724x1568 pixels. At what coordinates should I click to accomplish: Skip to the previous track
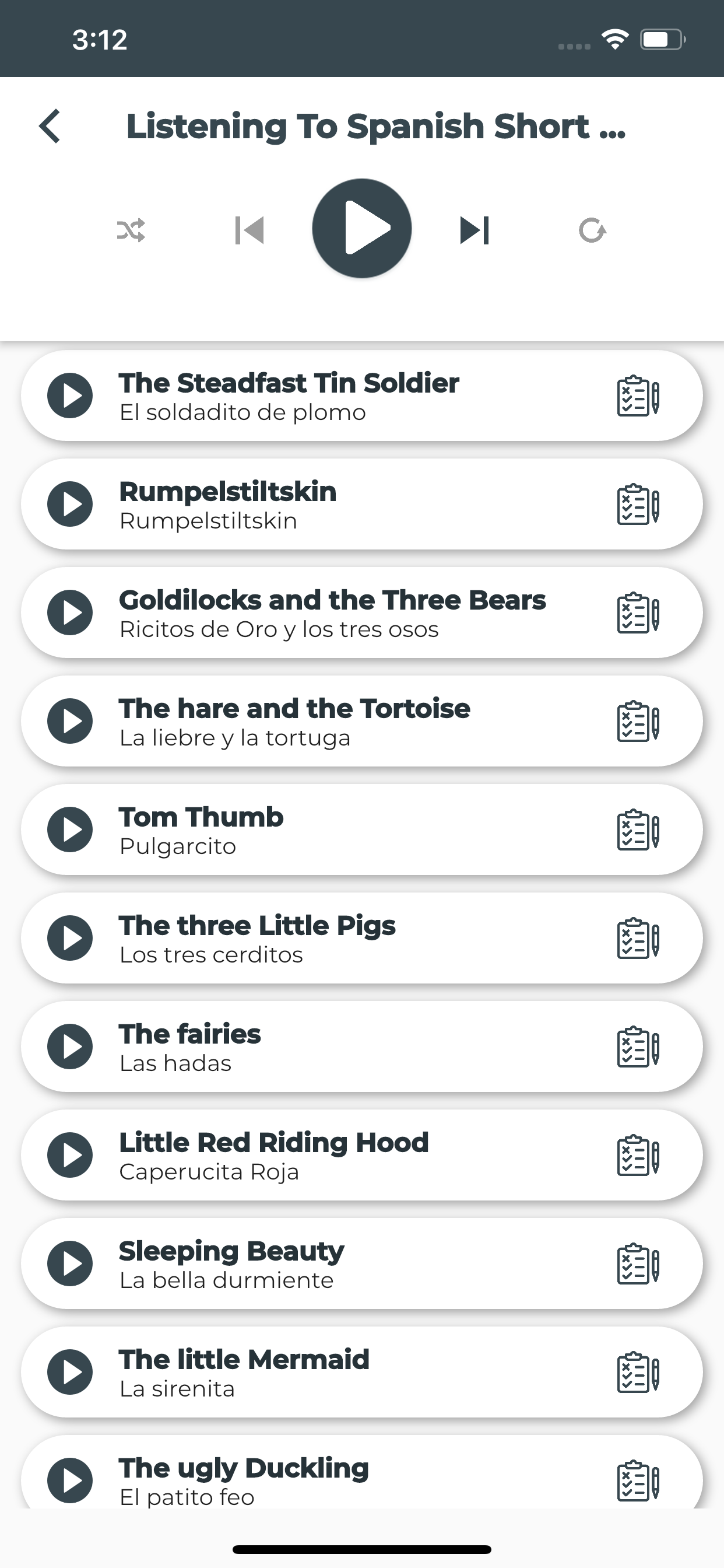(249, 230)
